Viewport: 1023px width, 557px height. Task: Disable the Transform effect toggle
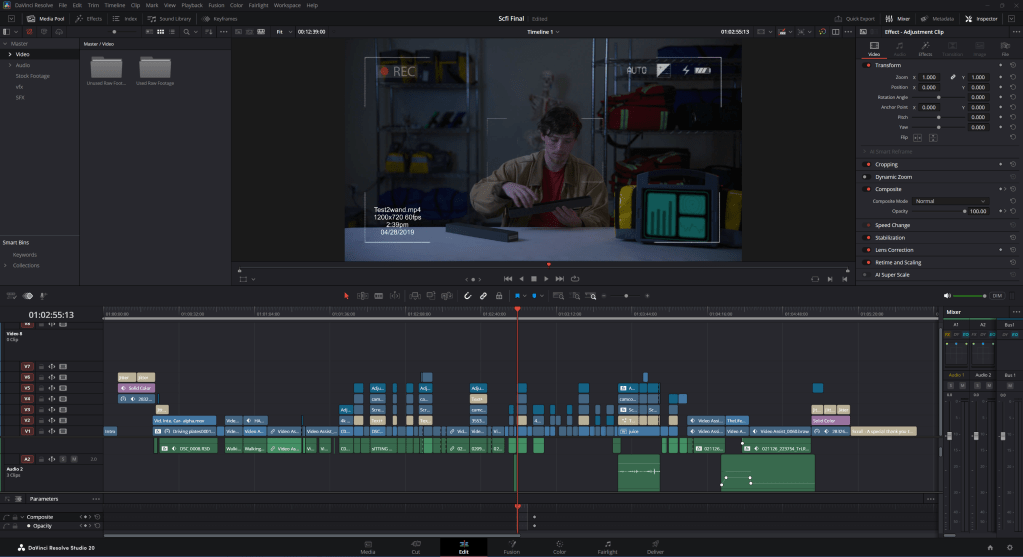click(866, 65)
